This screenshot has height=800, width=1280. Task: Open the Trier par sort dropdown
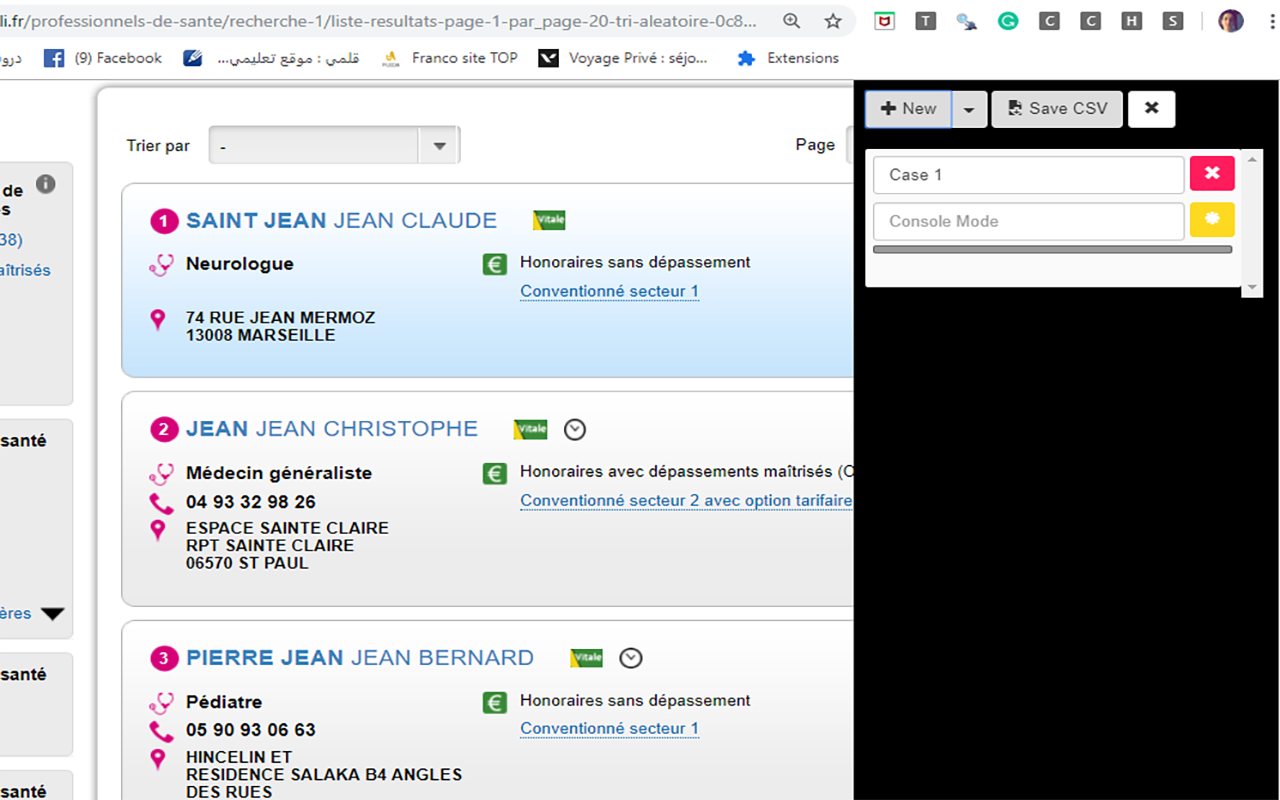[x=334, y=146]
